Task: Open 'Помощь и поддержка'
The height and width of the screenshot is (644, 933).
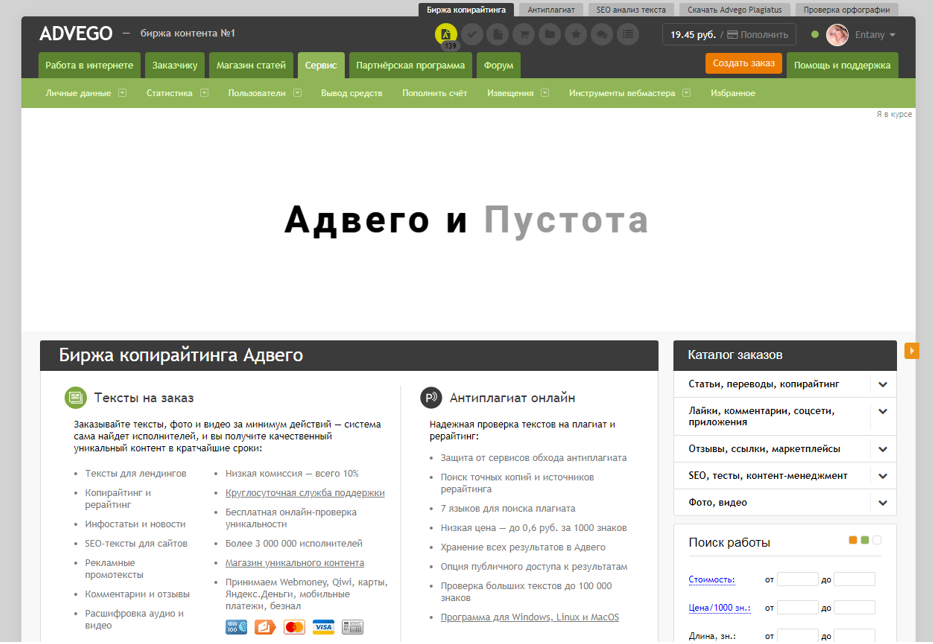Action: pyautogui.click(x=842, y=65)
